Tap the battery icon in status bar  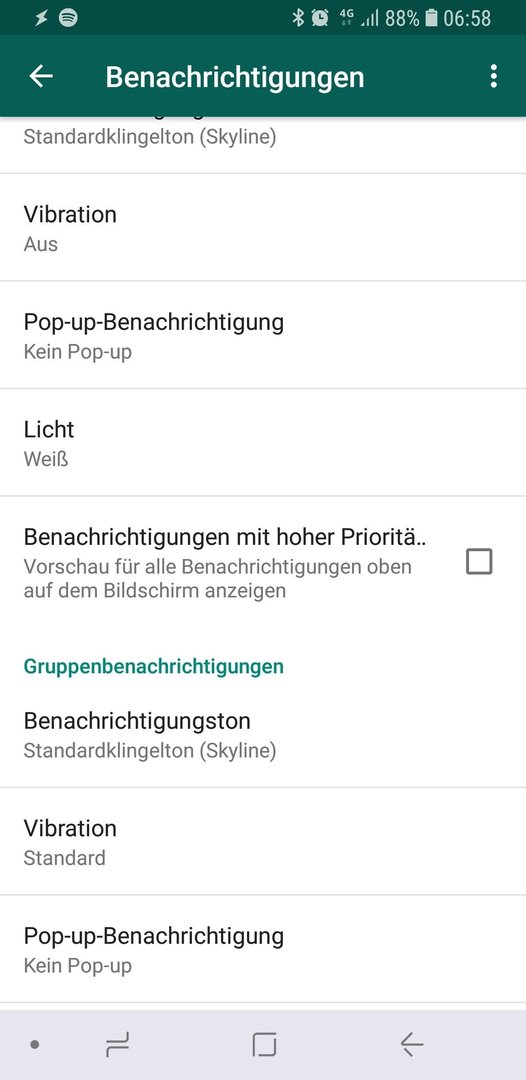pyautogui.click(x=432, y=18)
